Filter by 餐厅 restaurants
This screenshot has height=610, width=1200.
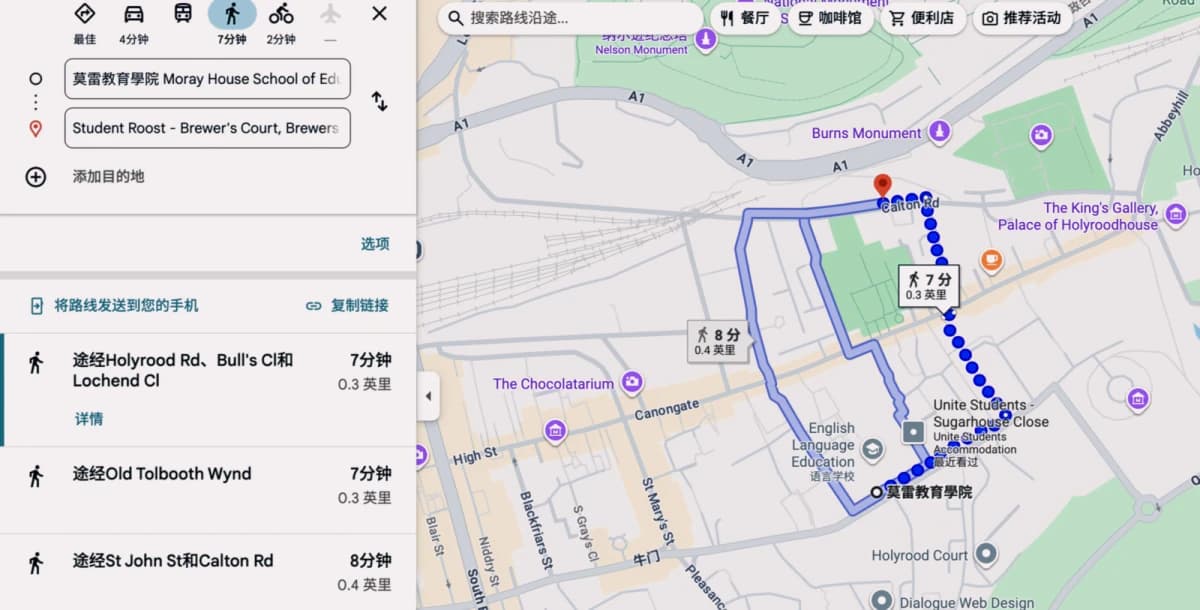click(746, 18)
